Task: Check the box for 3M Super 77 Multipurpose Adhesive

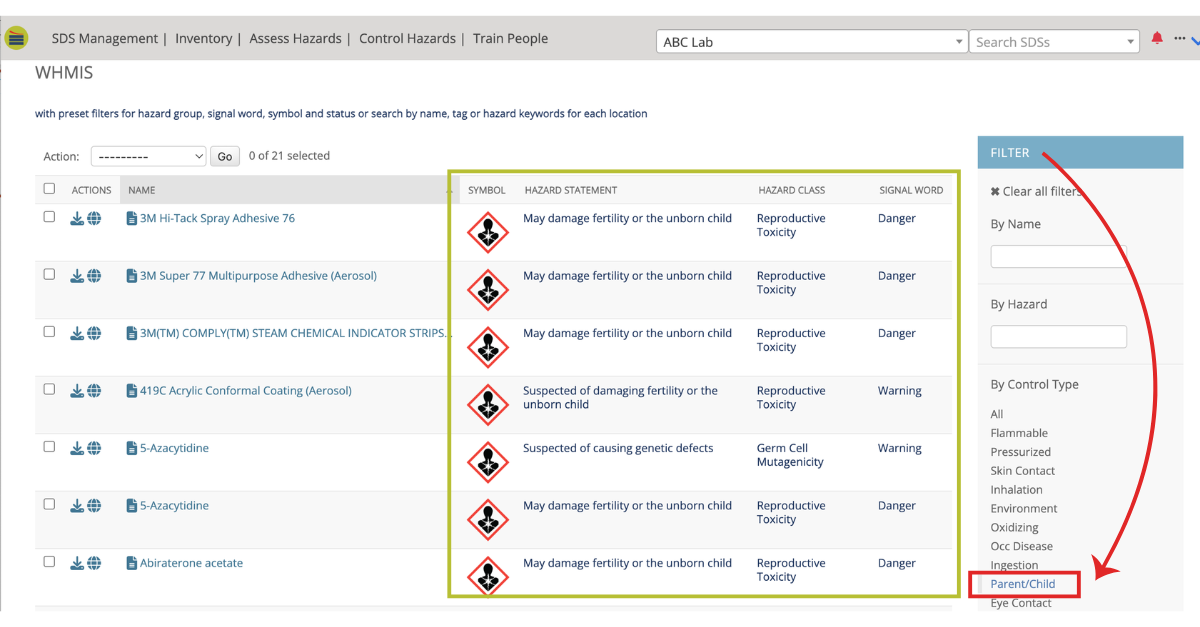Action: tap(49, 274)
